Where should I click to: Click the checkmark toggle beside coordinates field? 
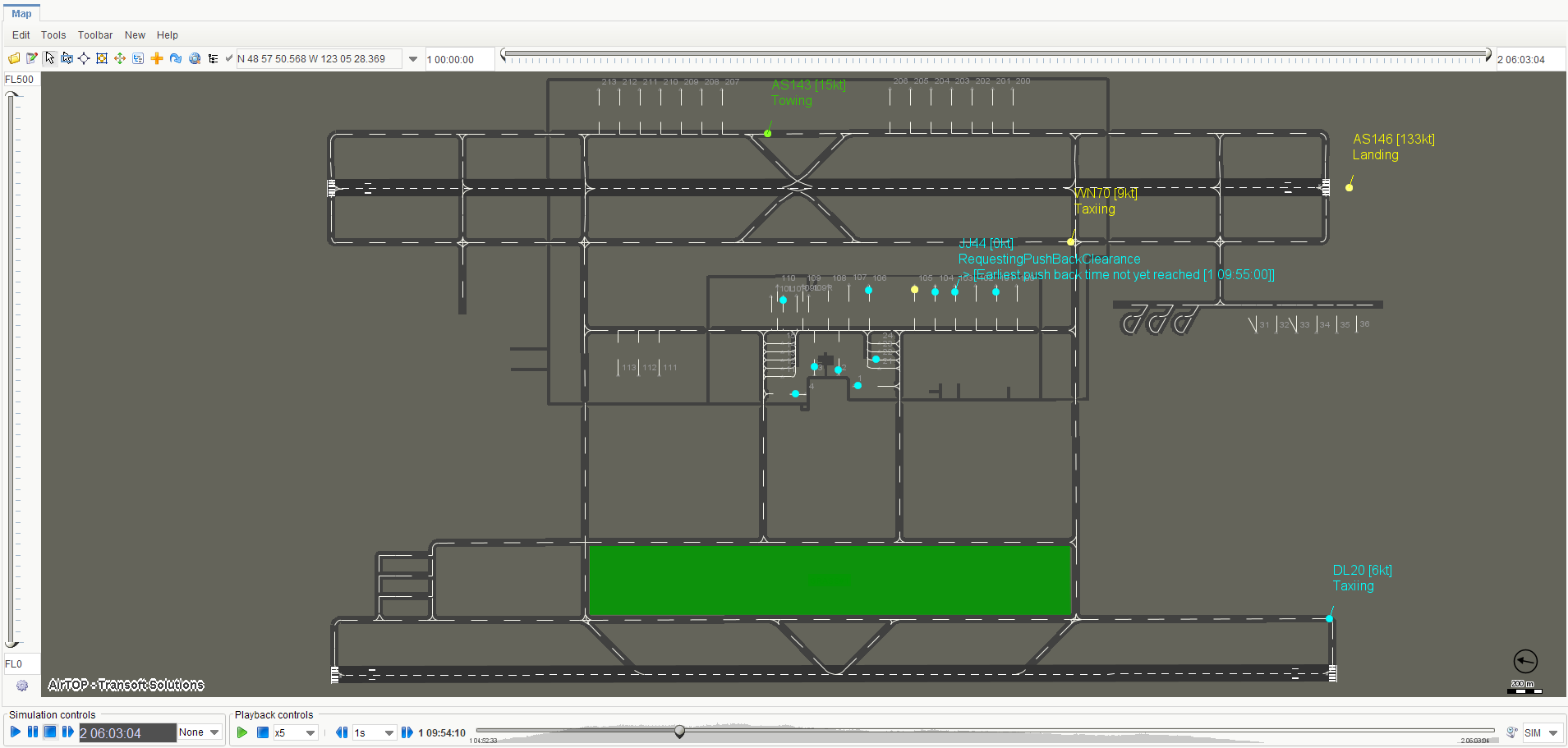(229, 58)
